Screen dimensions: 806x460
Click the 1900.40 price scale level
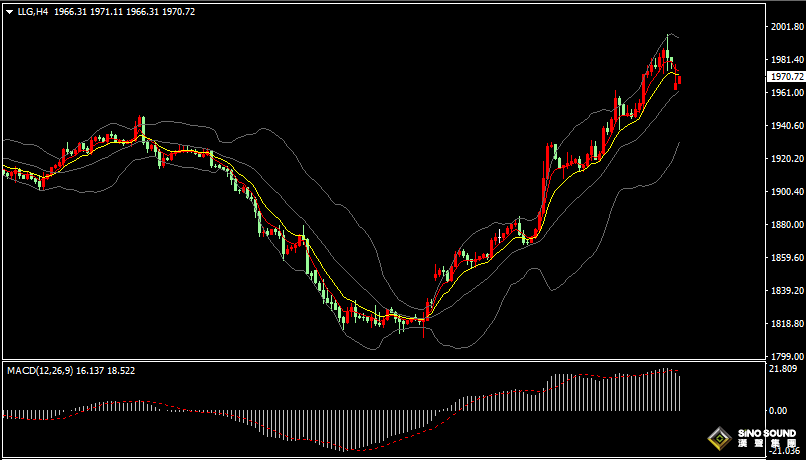click(785, 192)
